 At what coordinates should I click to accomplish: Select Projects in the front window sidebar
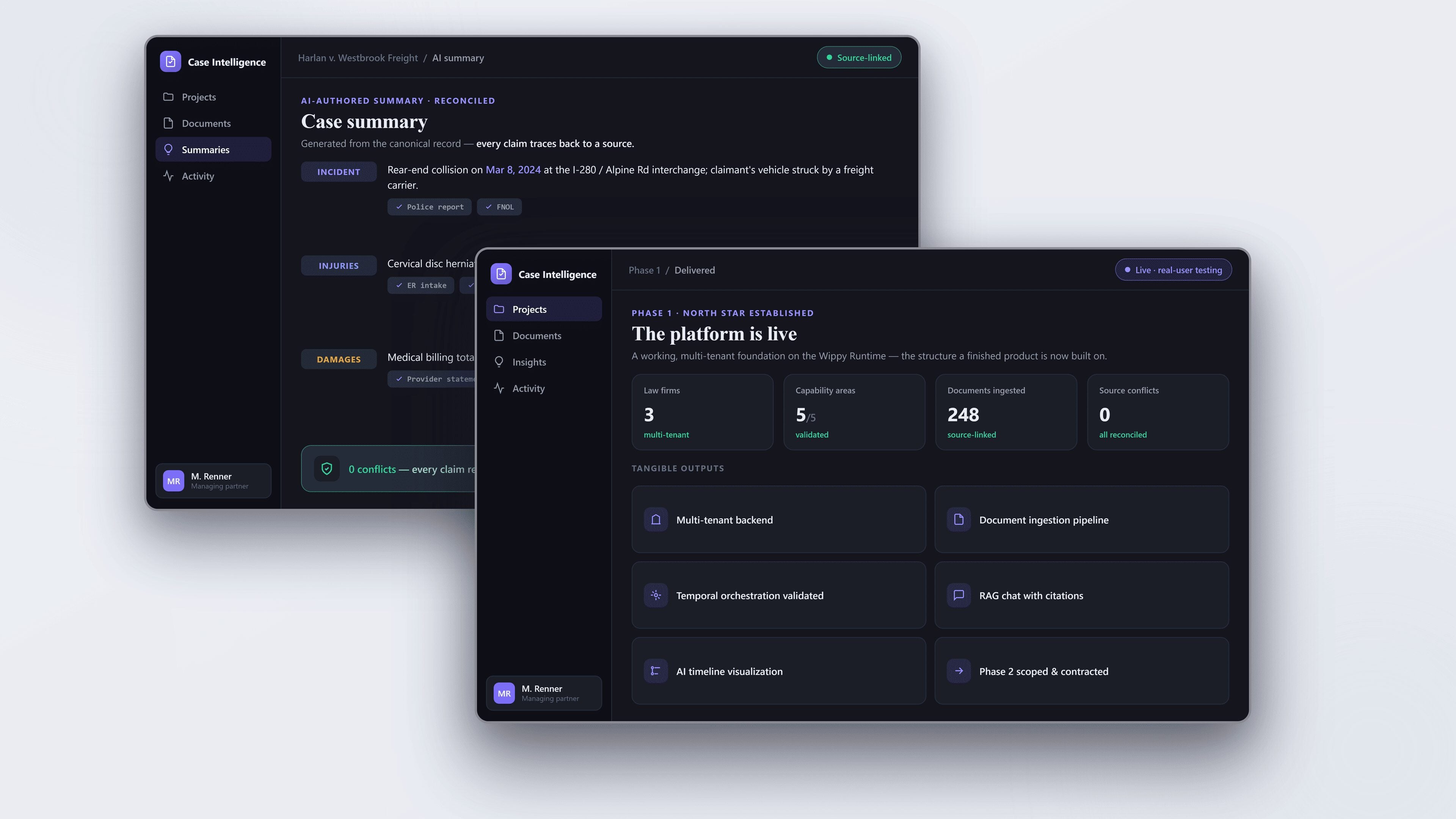(x=544, y=309)
